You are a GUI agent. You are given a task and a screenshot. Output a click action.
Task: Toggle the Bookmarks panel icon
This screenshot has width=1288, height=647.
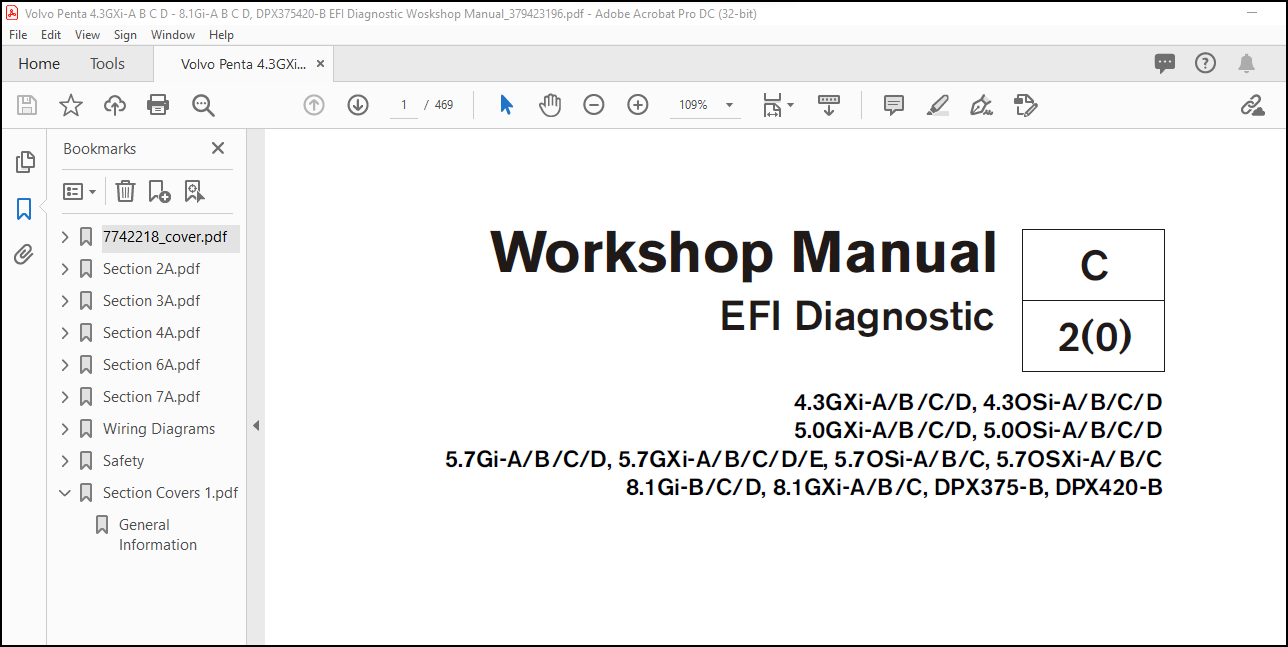(x=24, y=209)
